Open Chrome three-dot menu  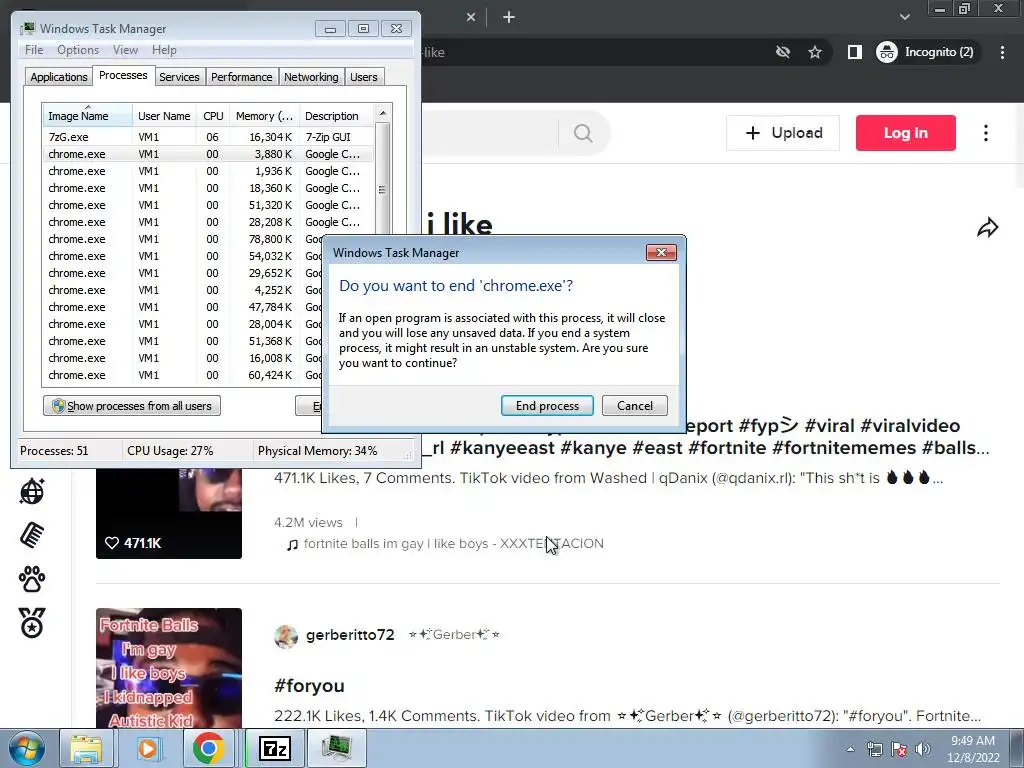pyautogui.click(x=1002, y=52)
